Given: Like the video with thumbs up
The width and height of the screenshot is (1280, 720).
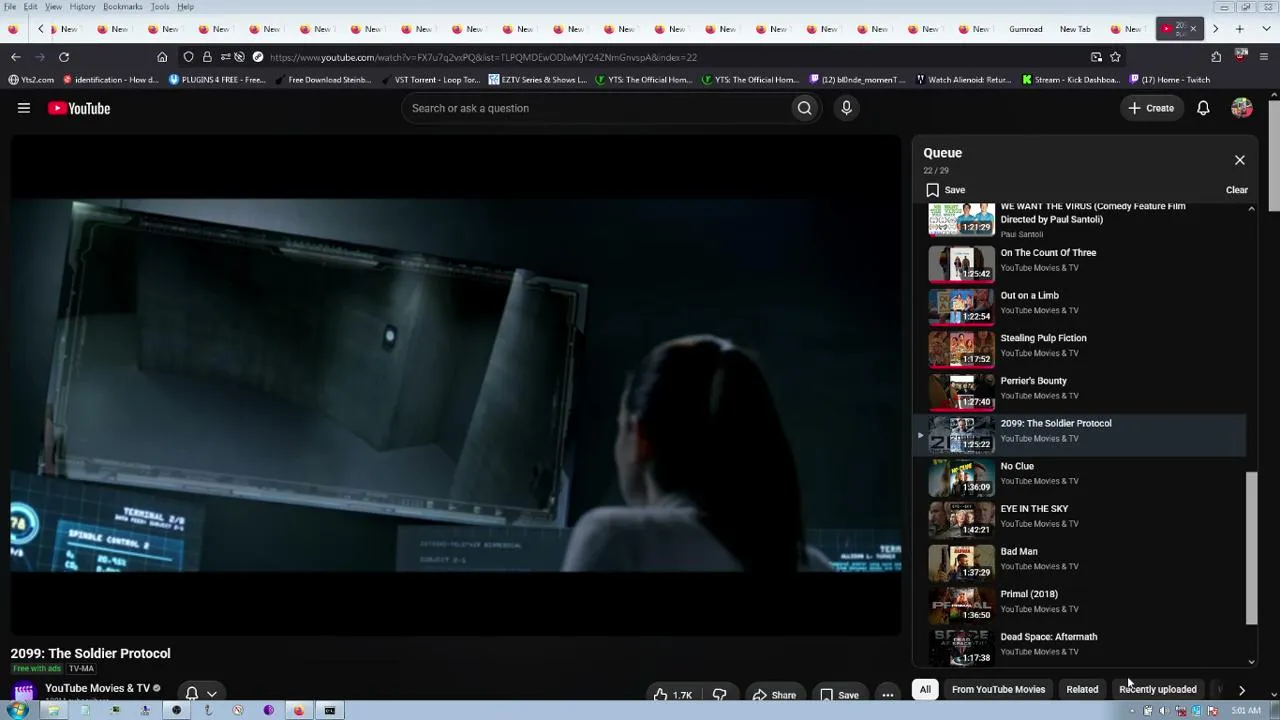Looking at the screenshot, I should coord(671,695).
